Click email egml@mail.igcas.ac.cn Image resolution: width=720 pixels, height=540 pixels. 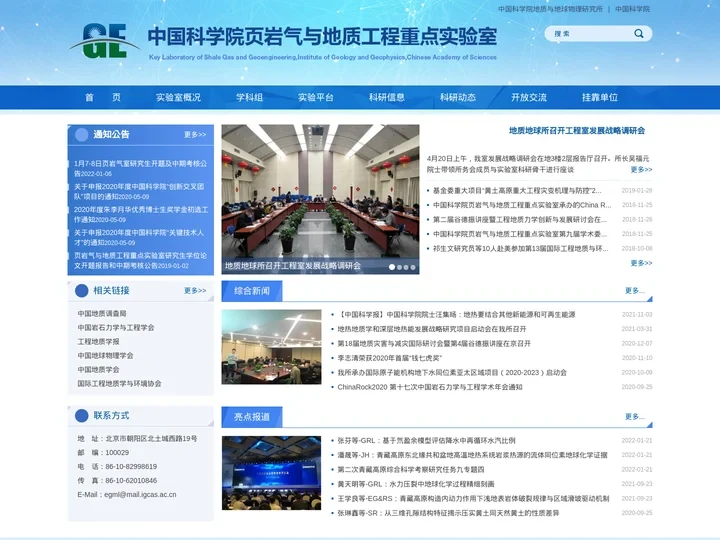click(x=140, y=495)
